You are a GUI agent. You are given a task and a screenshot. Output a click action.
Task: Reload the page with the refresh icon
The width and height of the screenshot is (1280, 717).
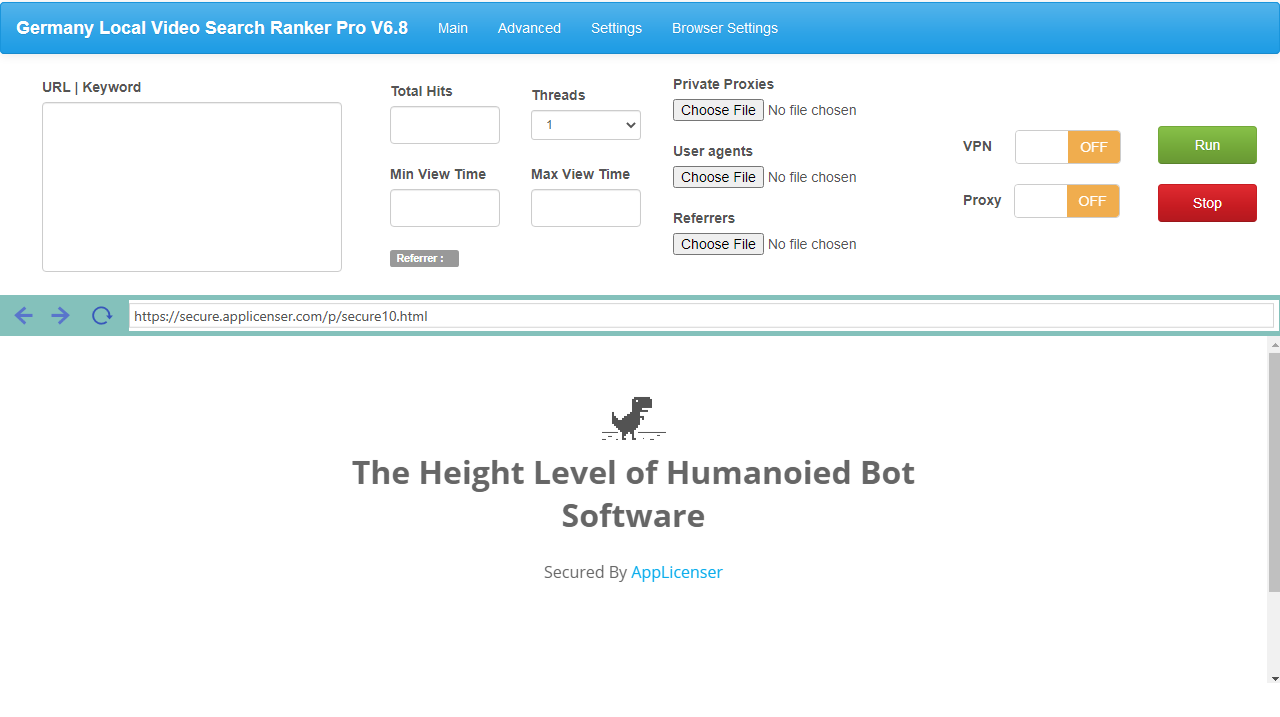101,316
